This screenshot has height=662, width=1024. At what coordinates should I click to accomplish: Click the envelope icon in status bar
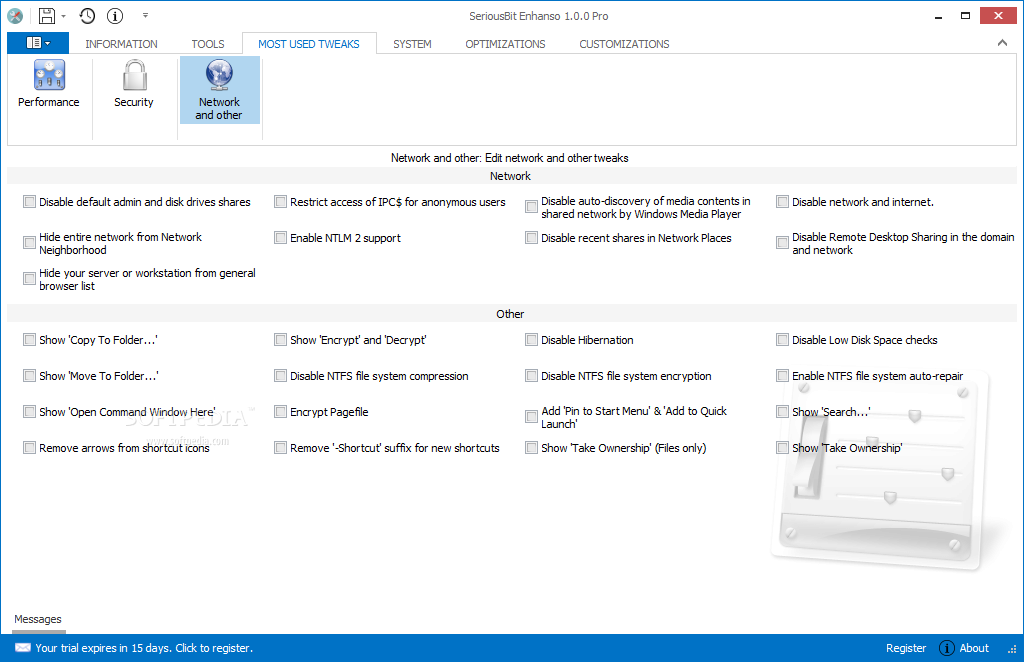[23, 648]
